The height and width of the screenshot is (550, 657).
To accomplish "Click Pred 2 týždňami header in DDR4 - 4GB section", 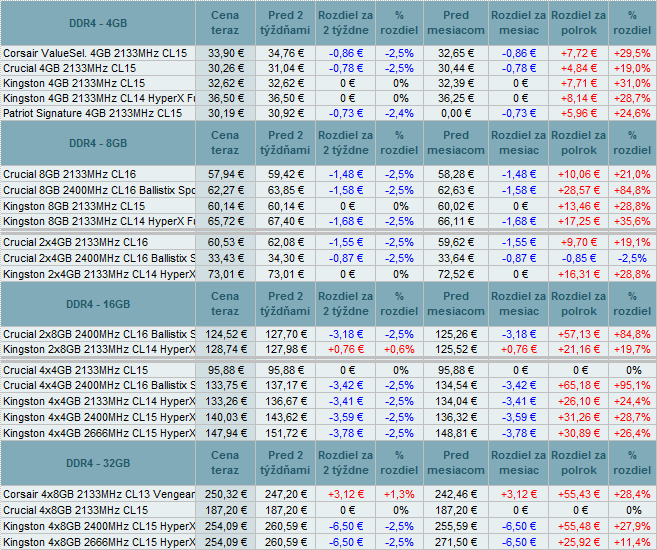I will (x=285, y=23).
